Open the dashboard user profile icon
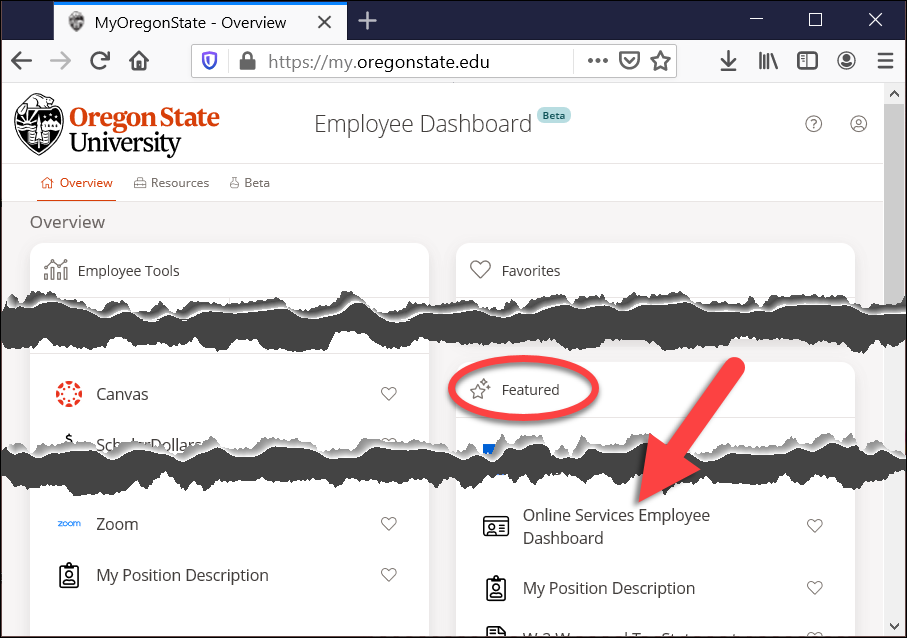This screenshot has width=907, height=638. coord(858,124)
